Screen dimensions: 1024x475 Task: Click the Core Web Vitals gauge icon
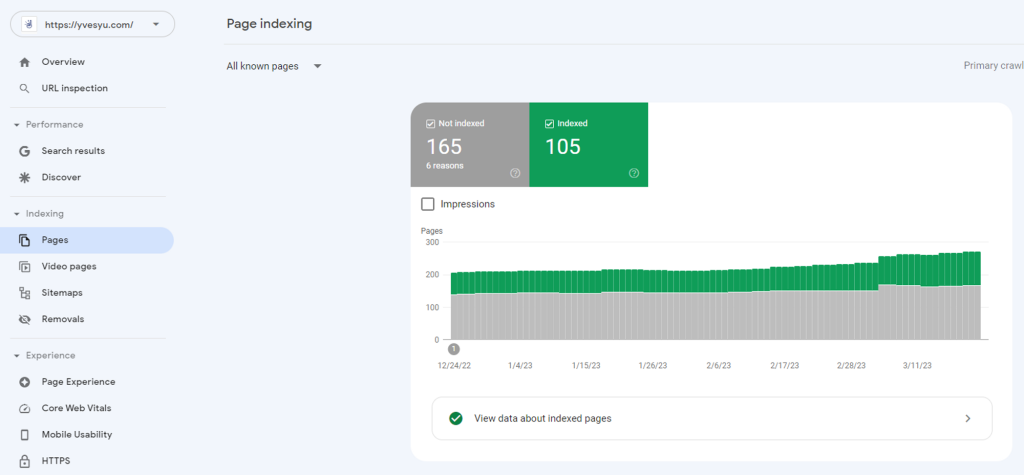(x=25, y=408)
